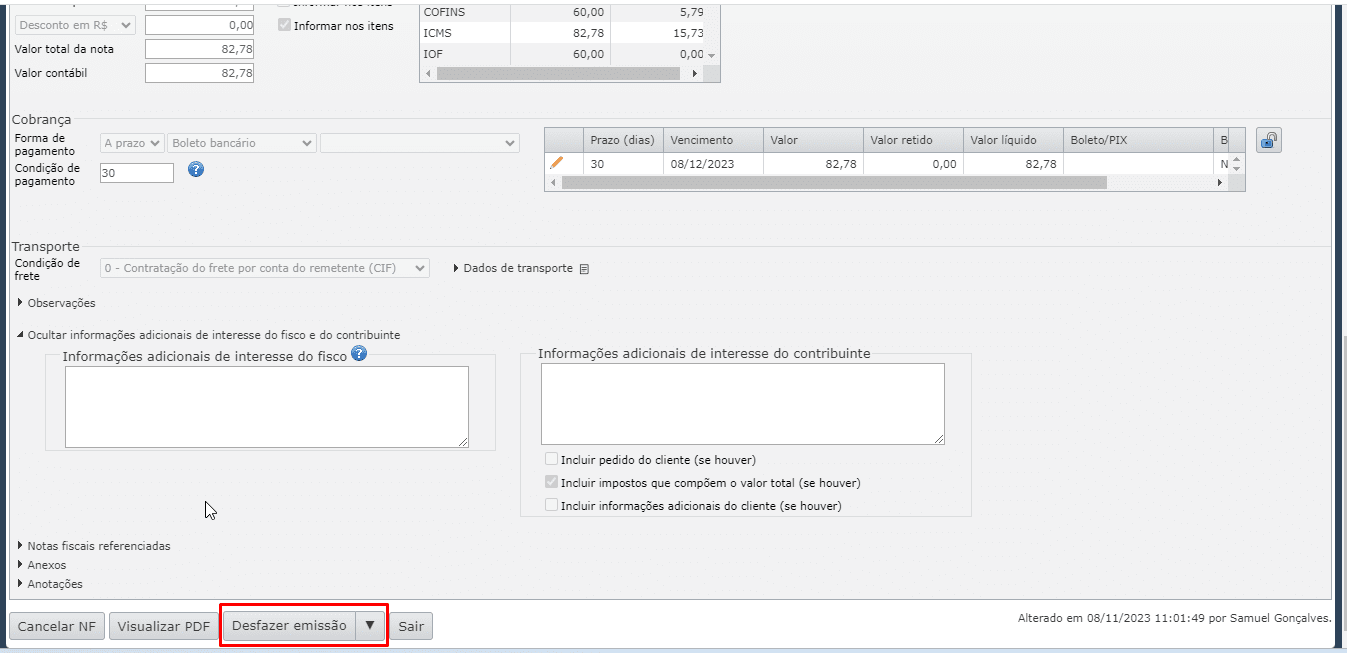The height and width of the screenshot is (653, 1347).
Task: Toggle Incluir impostos que compõem o valor total
Action: coord(551,483)
